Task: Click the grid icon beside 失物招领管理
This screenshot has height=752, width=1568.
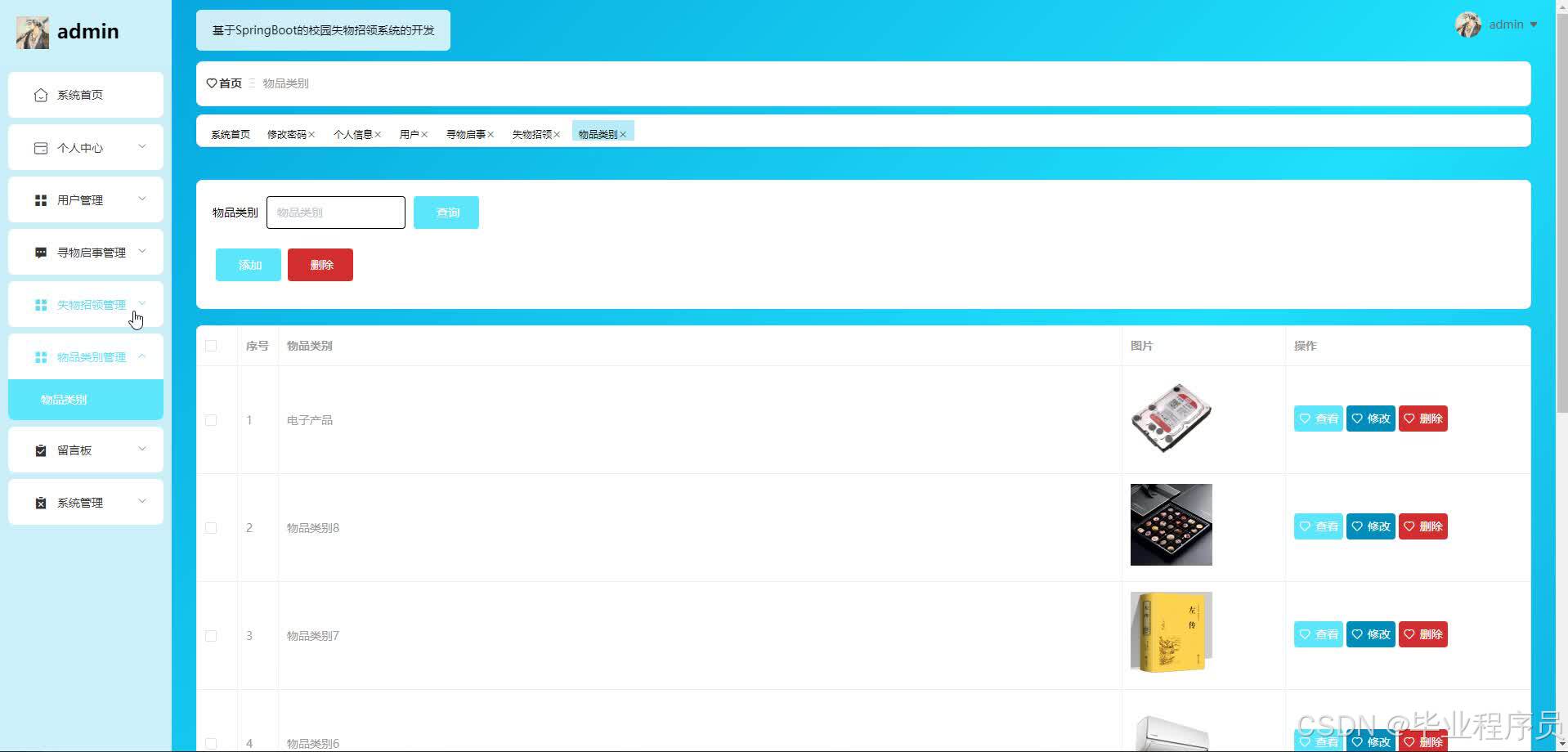Action: coord(41,305)
